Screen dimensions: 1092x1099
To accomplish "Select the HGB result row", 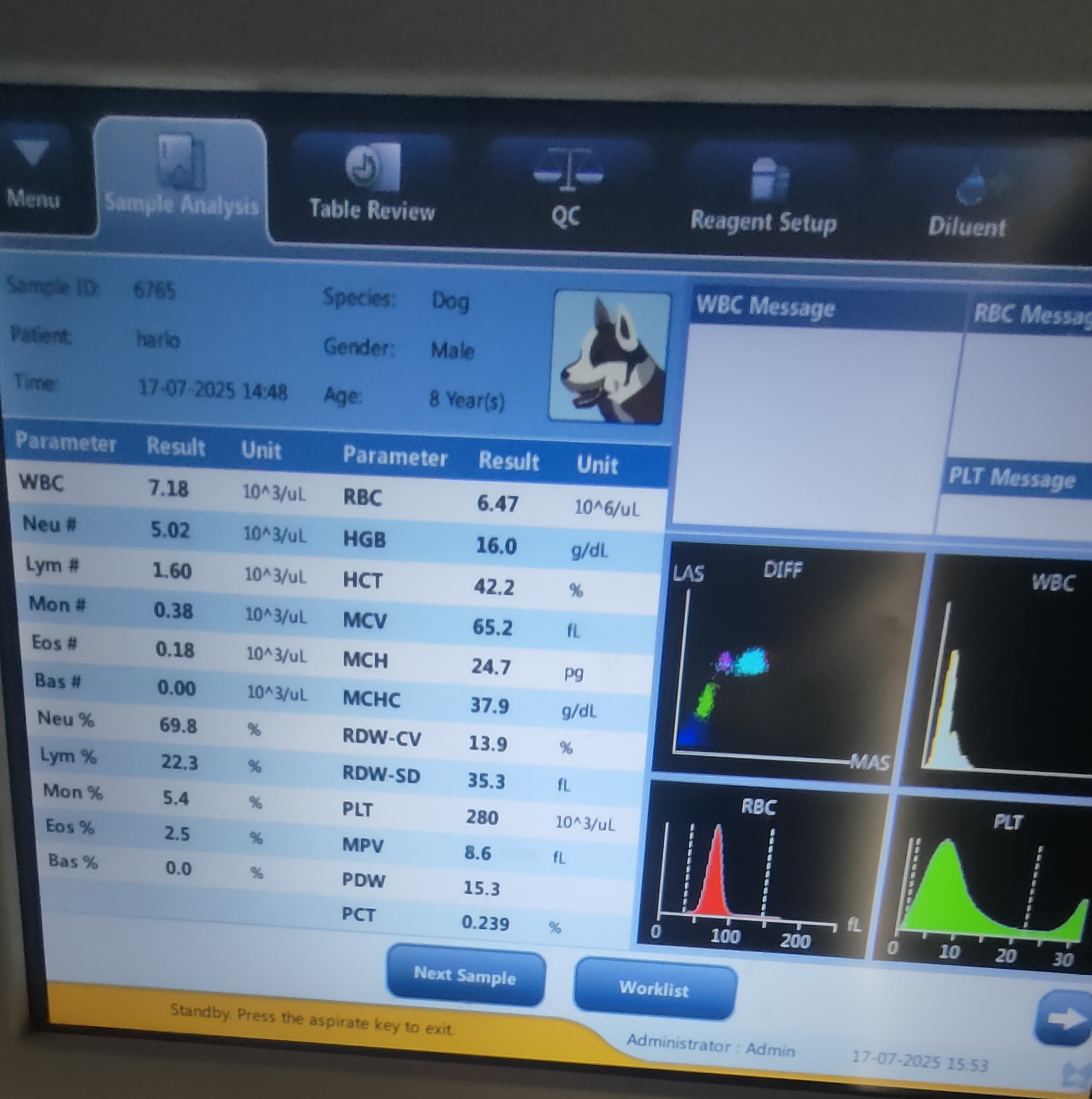I will pyautogui.click(x=494, y=544).
